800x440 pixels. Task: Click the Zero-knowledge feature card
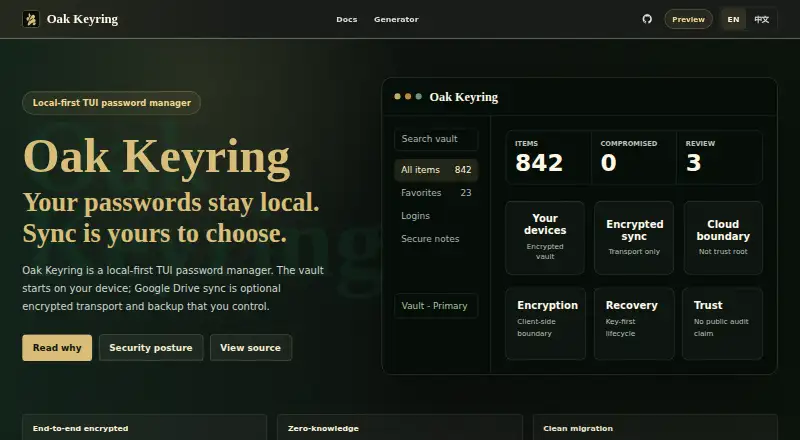coord(399,428)
